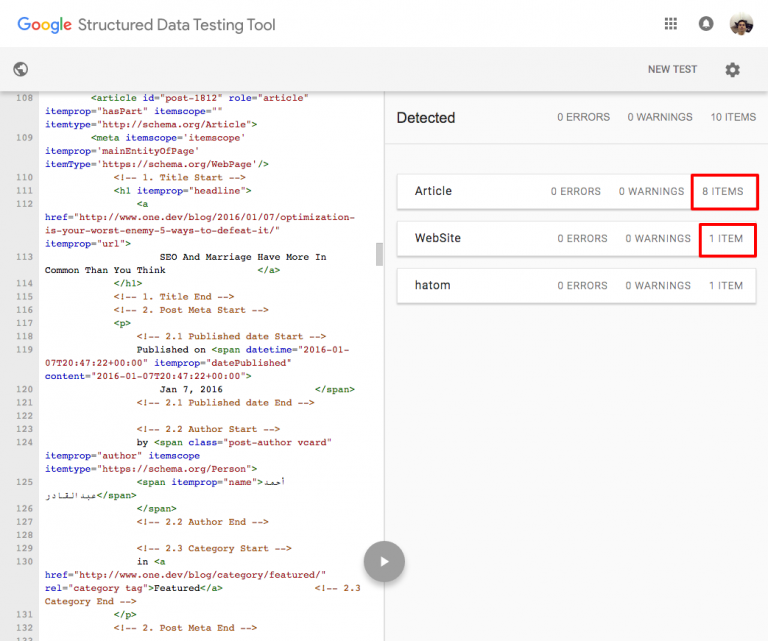
Task: Expand the Article result row
Action: (x=576, y=191)
